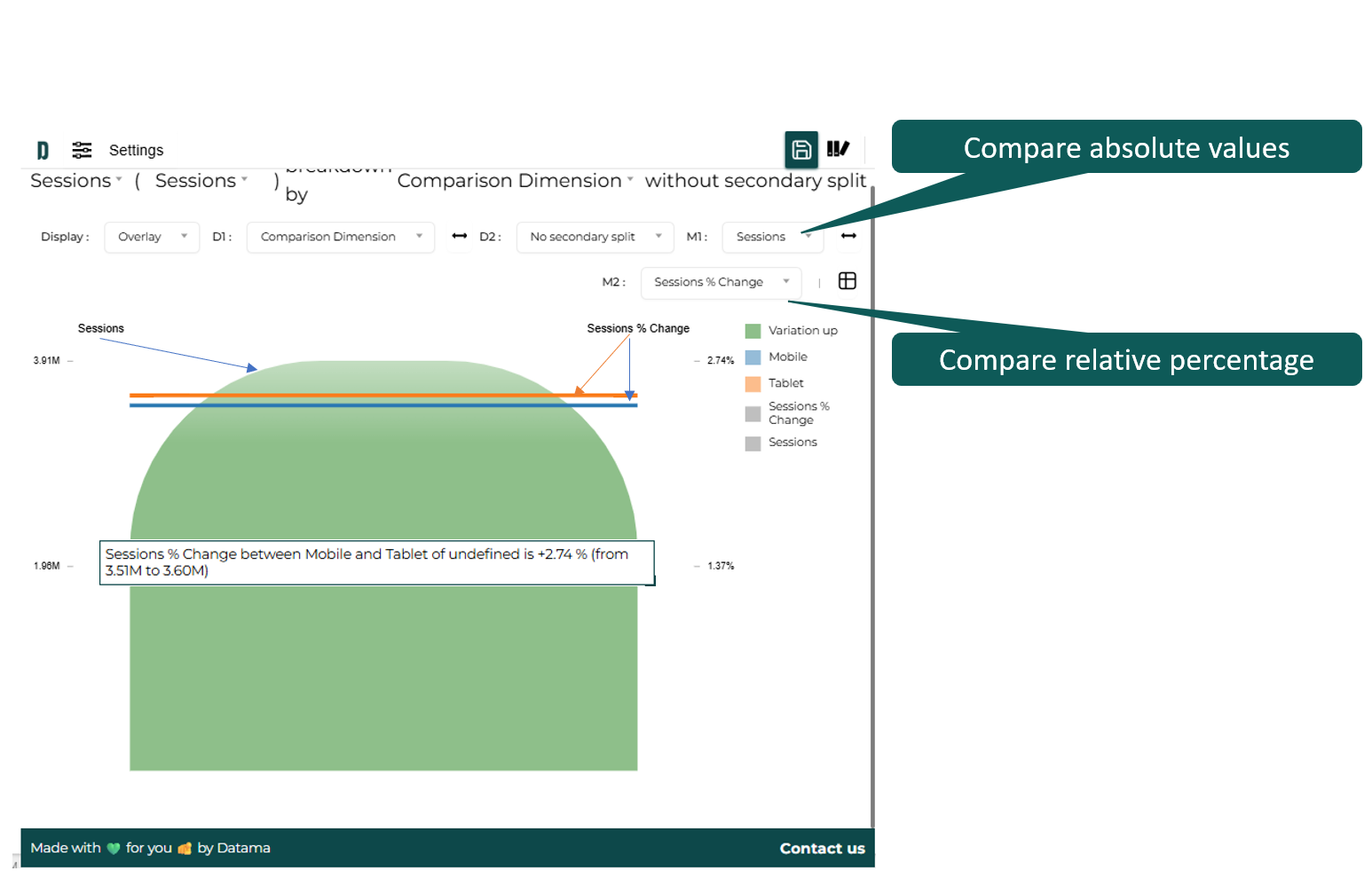This screenshot has width=1372, height=871.
Task: Click the Settings menu label
Action: [x=136, y=150]
